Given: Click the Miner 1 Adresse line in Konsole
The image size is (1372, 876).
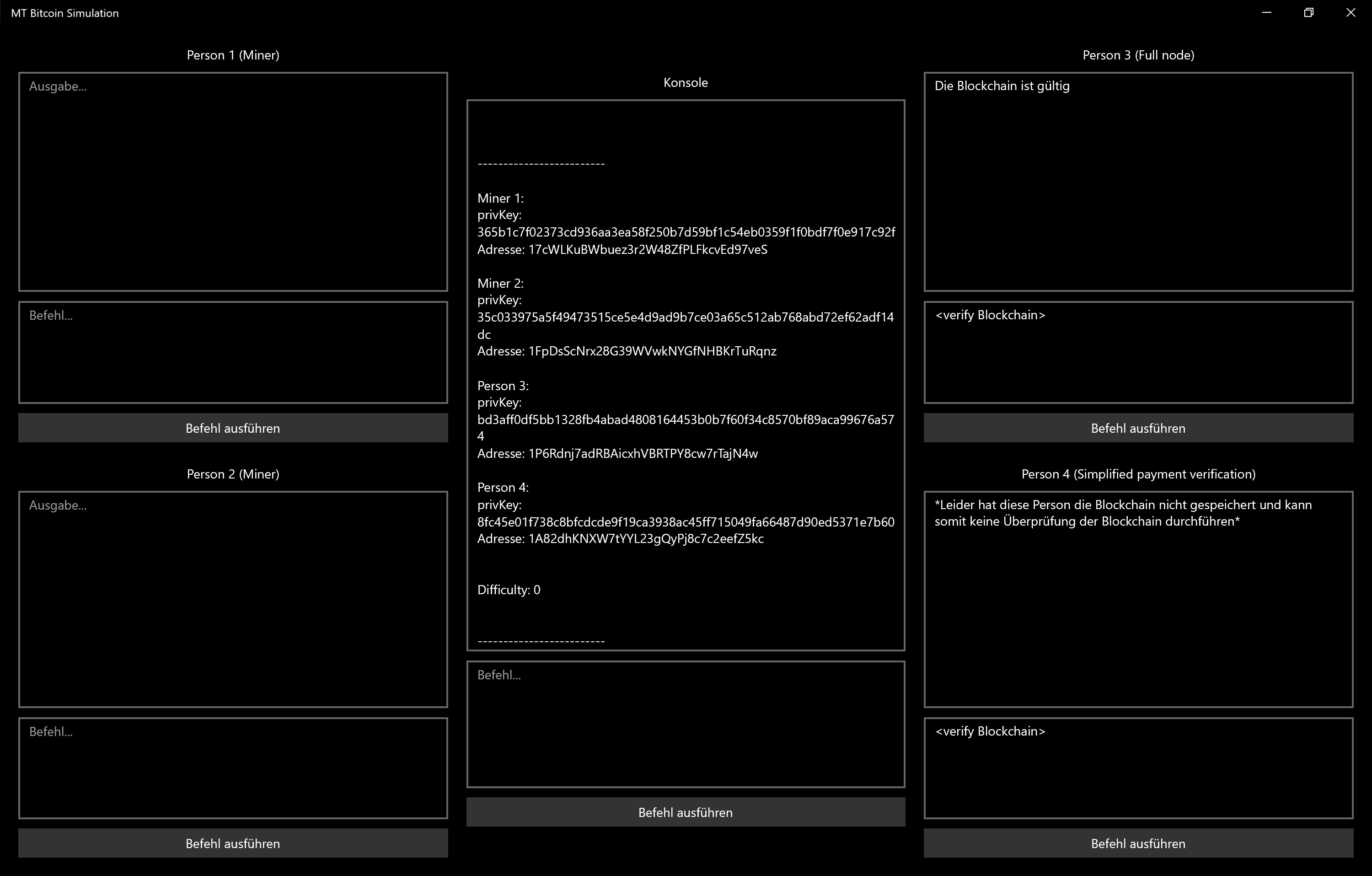Looking at the screenshot, I should (x=622, y=250).
